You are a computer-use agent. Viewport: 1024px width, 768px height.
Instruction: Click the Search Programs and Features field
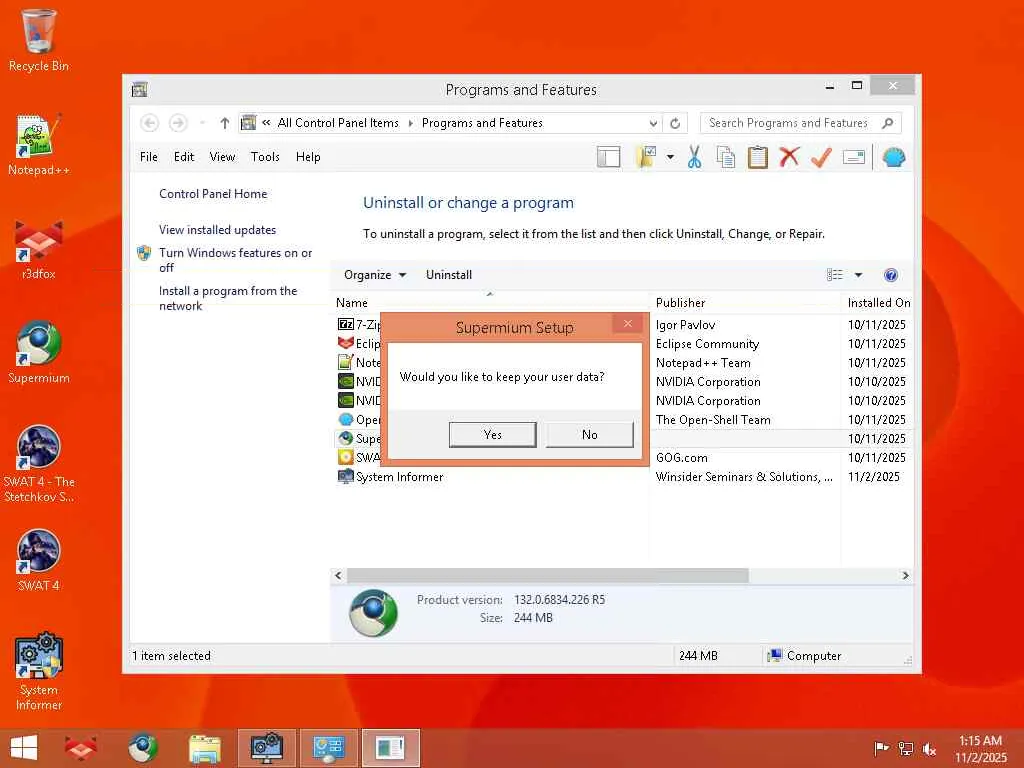point(788,123)
